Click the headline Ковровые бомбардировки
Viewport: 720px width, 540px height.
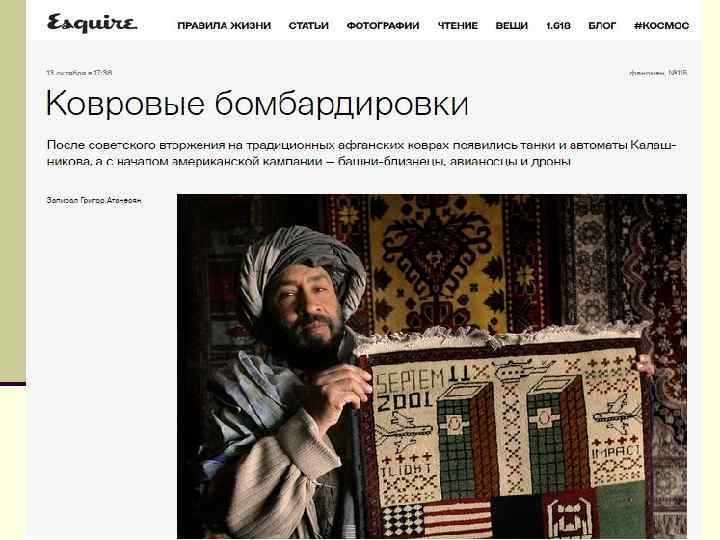coord(257,103)
